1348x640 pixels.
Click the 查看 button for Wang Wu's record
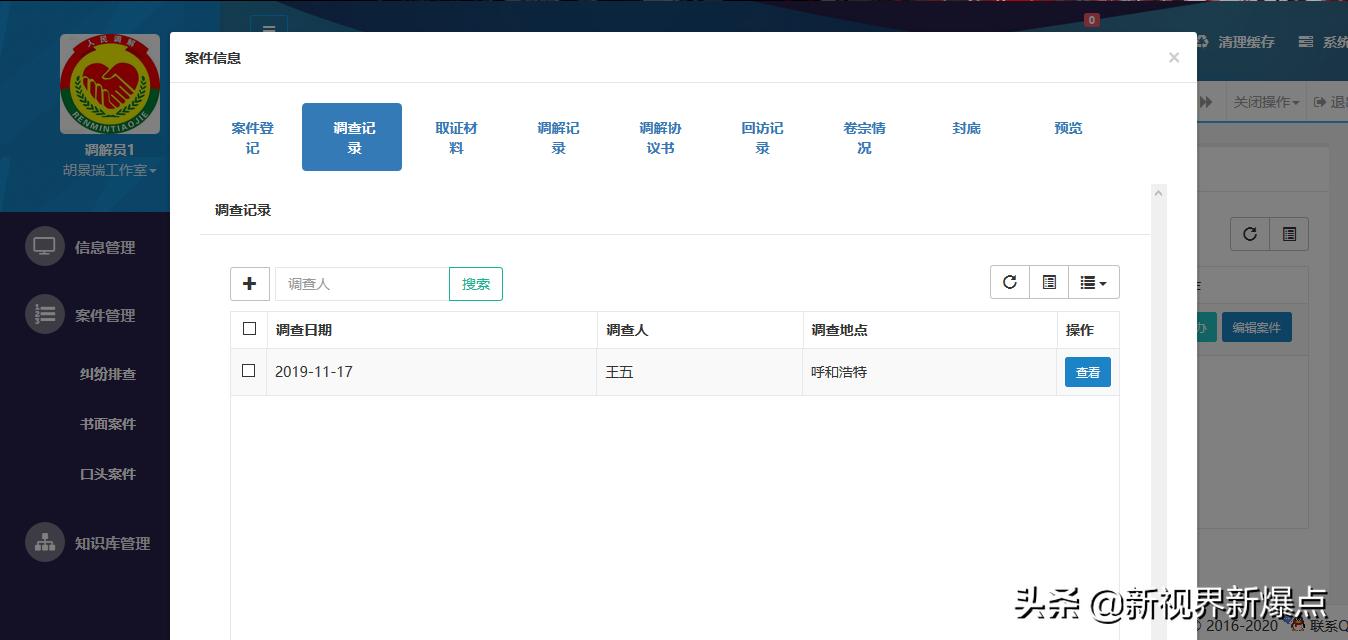pyautogui.click(x=1087, y=371)
